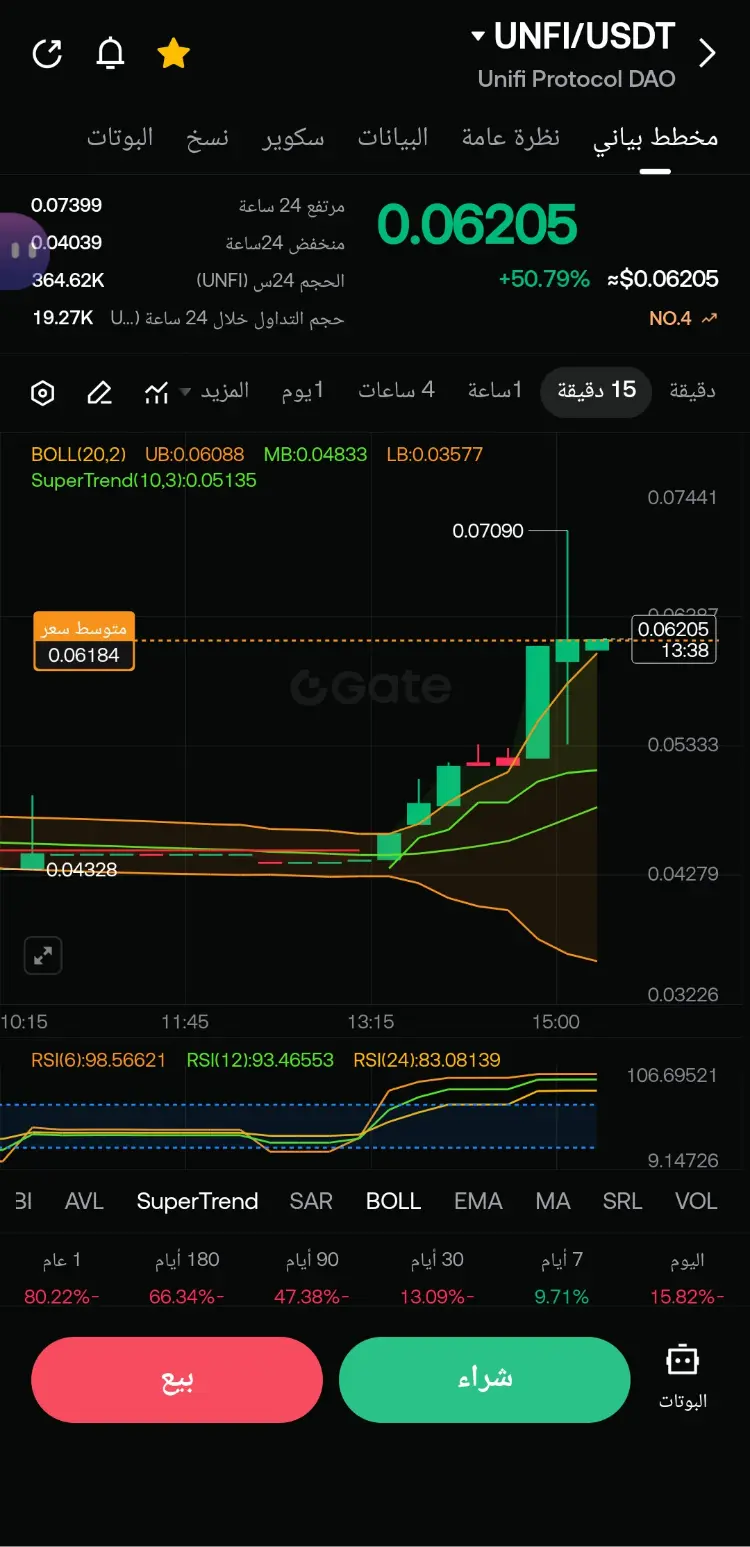750x1547 pixels.
Task: Tap the green شراء buy button
Action: pyautogui.click(x=485, y=1379)
